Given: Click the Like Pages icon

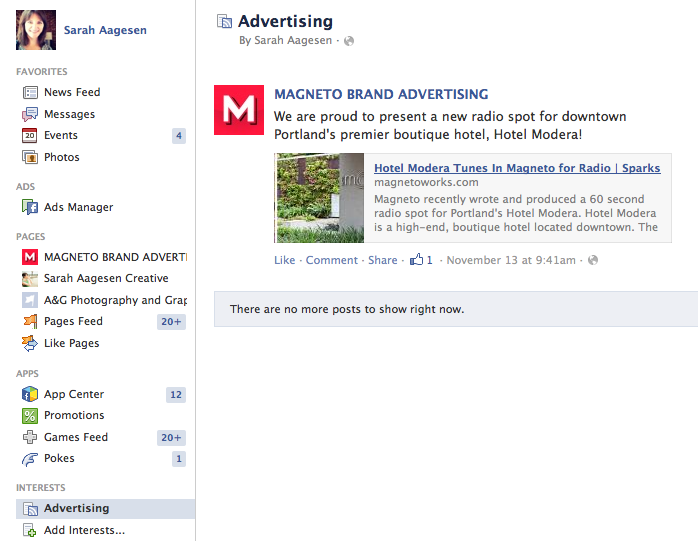Looking at the screenshot, I should (30, 343).
